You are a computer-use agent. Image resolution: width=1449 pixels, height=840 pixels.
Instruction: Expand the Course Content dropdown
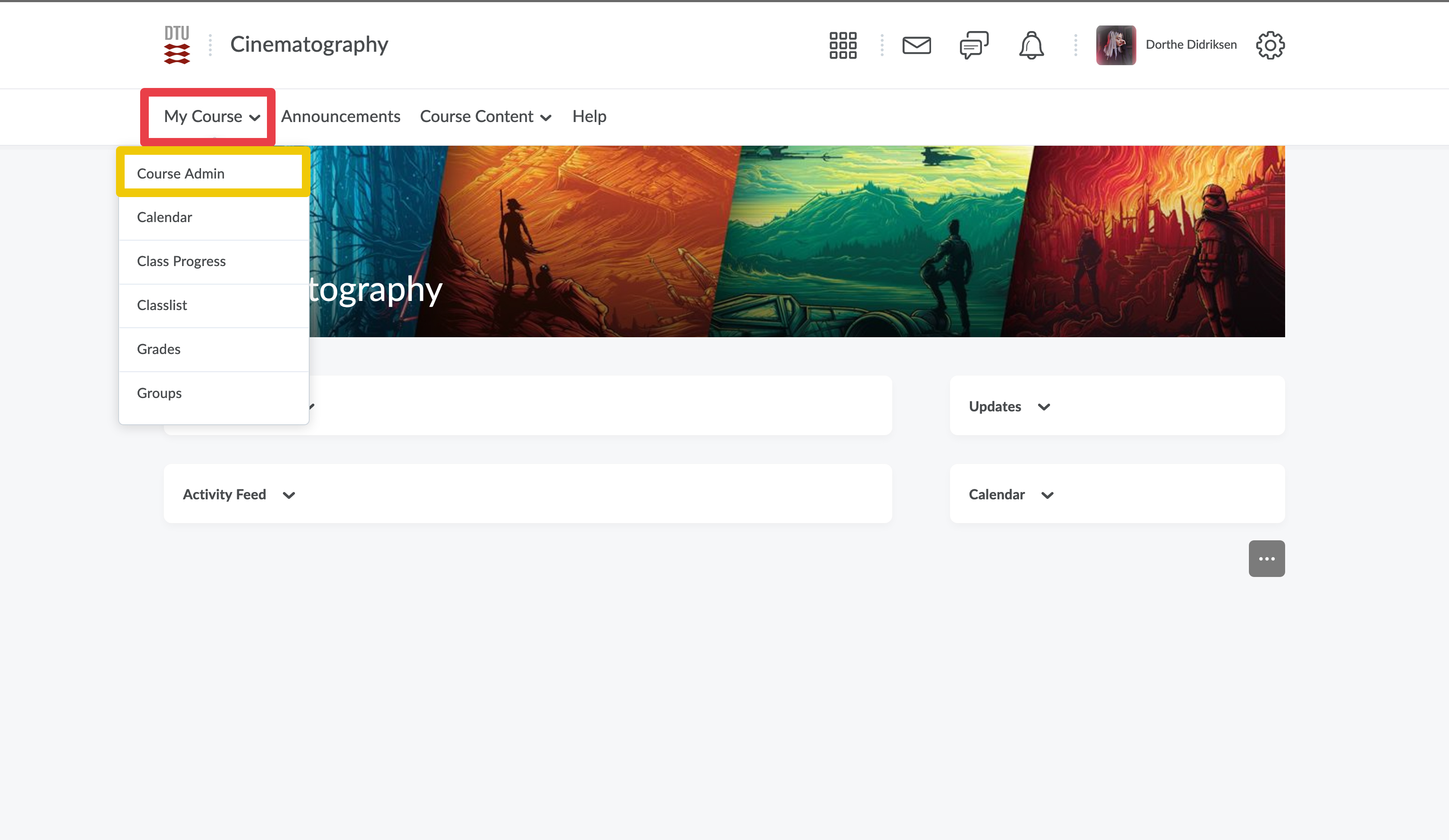click(x=484, y=116)
